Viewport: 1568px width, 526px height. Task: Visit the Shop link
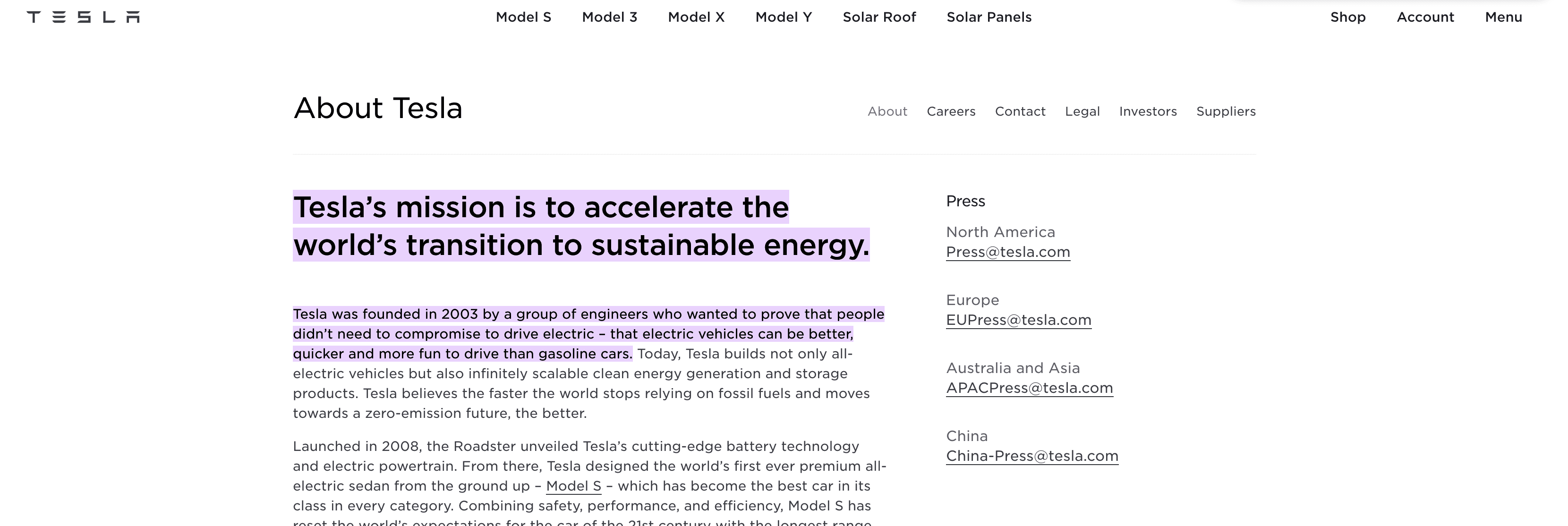(1347, 17)
